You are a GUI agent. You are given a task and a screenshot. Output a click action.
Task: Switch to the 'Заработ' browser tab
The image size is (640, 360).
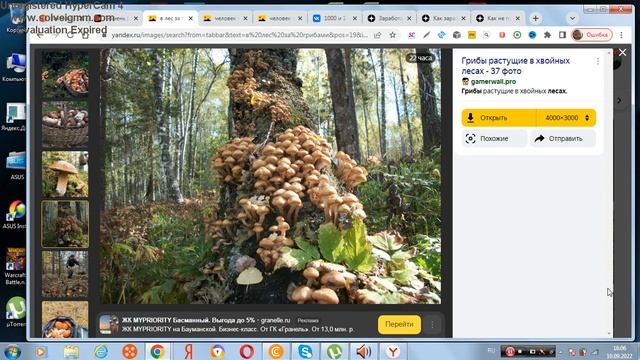click(x=389, y=18)
